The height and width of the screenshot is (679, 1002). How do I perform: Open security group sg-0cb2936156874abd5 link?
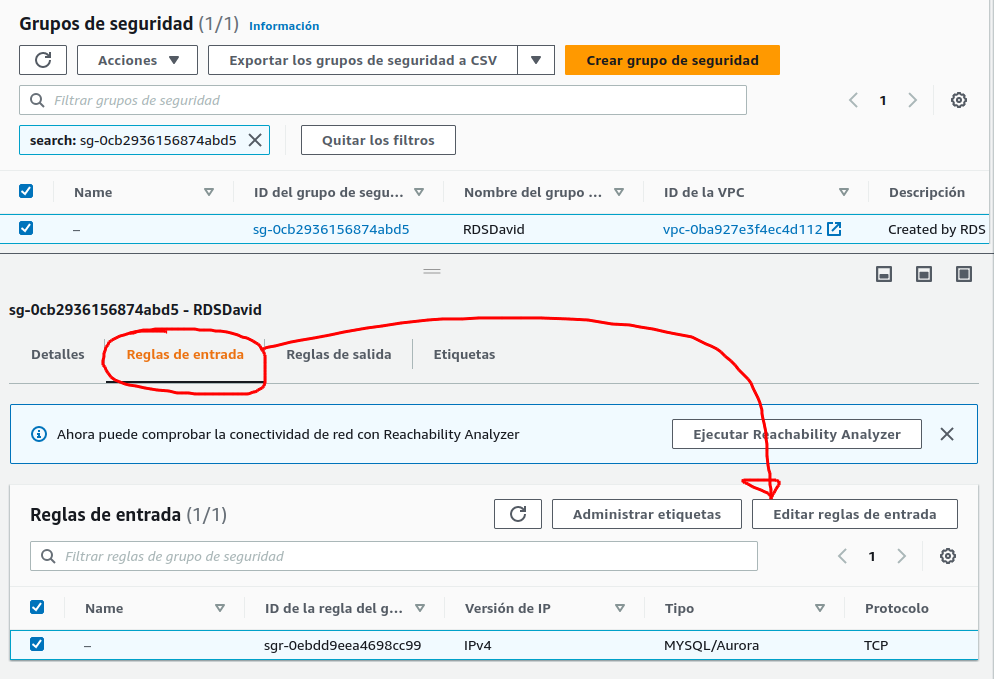331,229
